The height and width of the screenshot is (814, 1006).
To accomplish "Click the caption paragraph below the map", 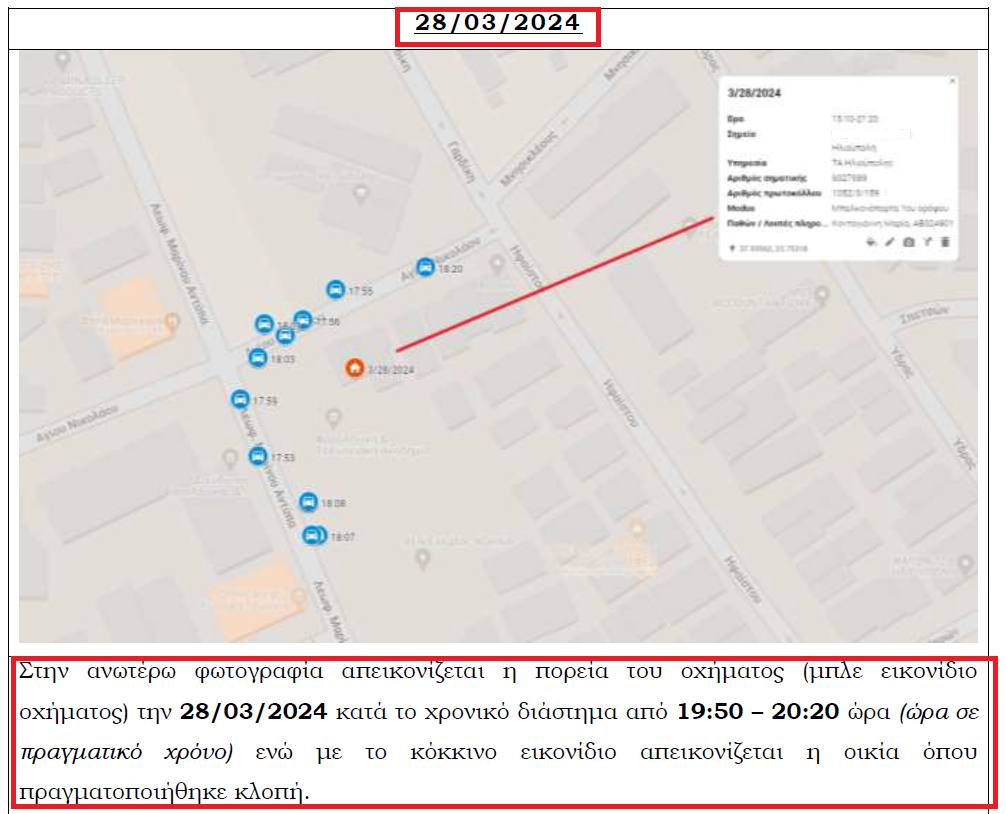I will coord(498,732).
